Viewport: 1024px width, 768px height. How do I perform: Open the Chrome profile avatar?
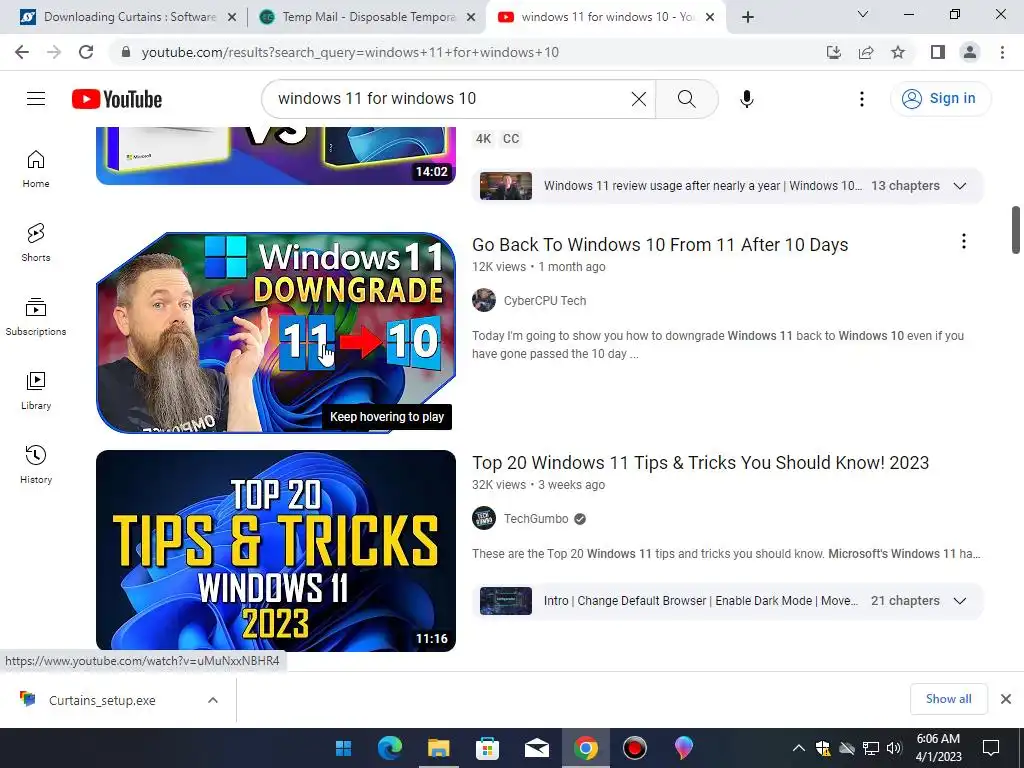(970, 52)
